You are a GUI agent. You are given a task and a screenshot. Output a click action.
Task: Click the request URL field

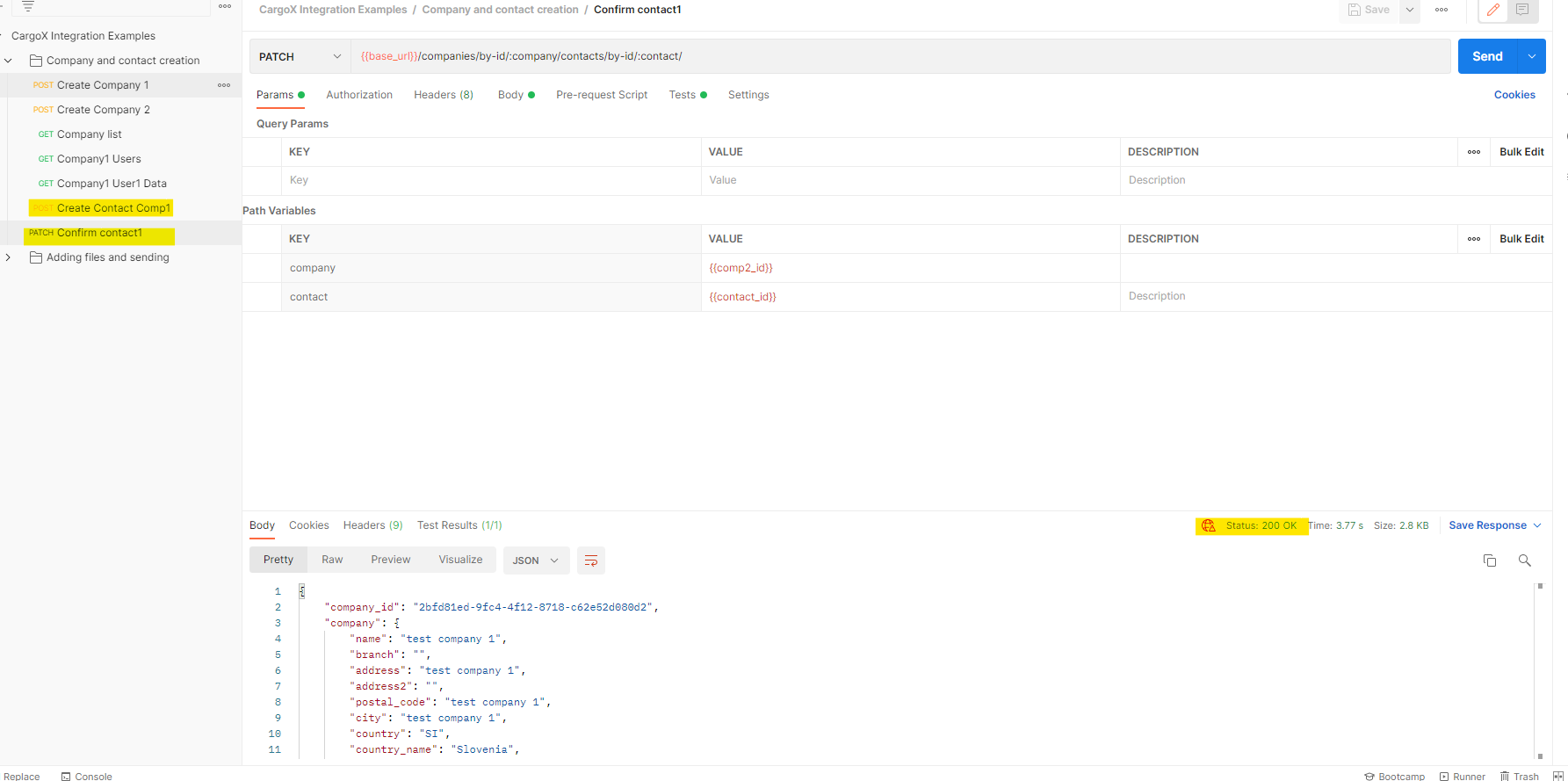tap(900, 56)
